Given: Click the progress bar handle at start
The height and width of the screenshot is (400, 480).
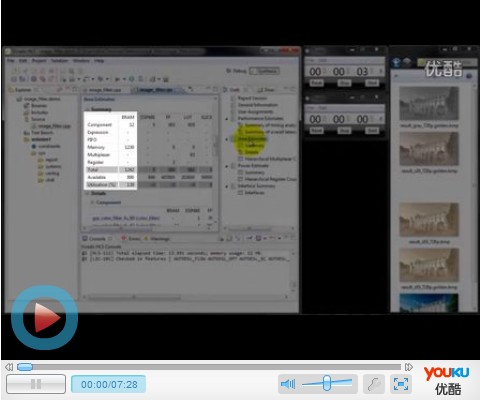Looking at the screenshot, I should tap(25, 367).
